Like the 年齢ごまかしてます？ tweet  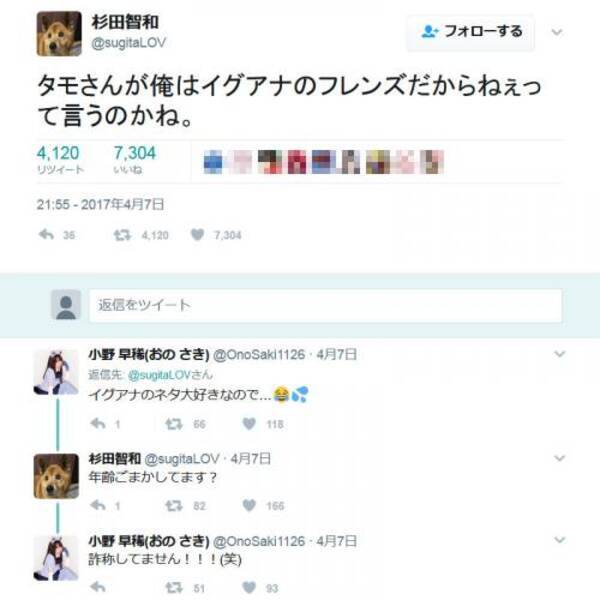(x=249, y=505)
